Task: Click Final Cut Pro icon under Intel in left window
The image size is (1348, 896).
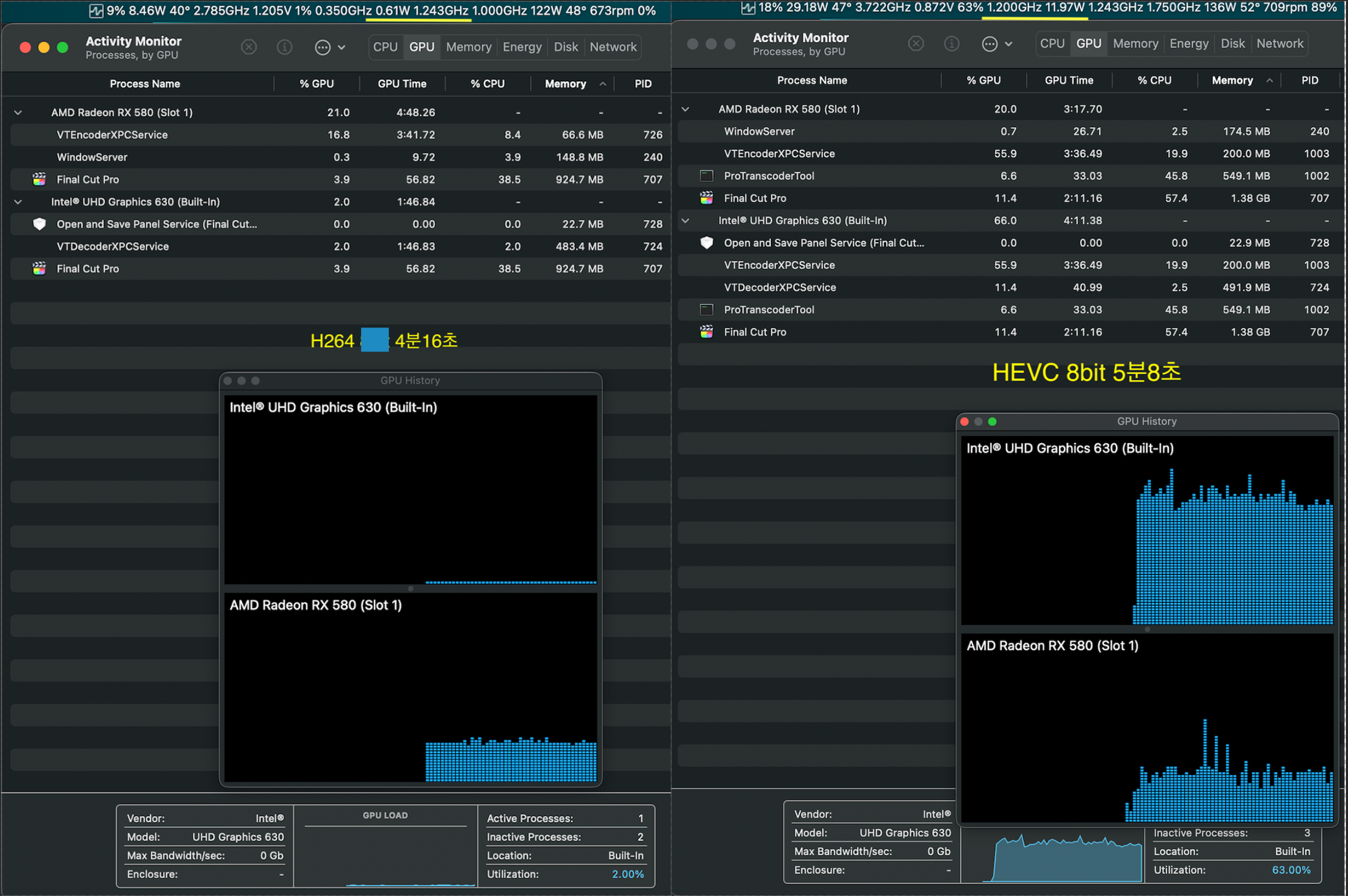Action: click(39, 269)
